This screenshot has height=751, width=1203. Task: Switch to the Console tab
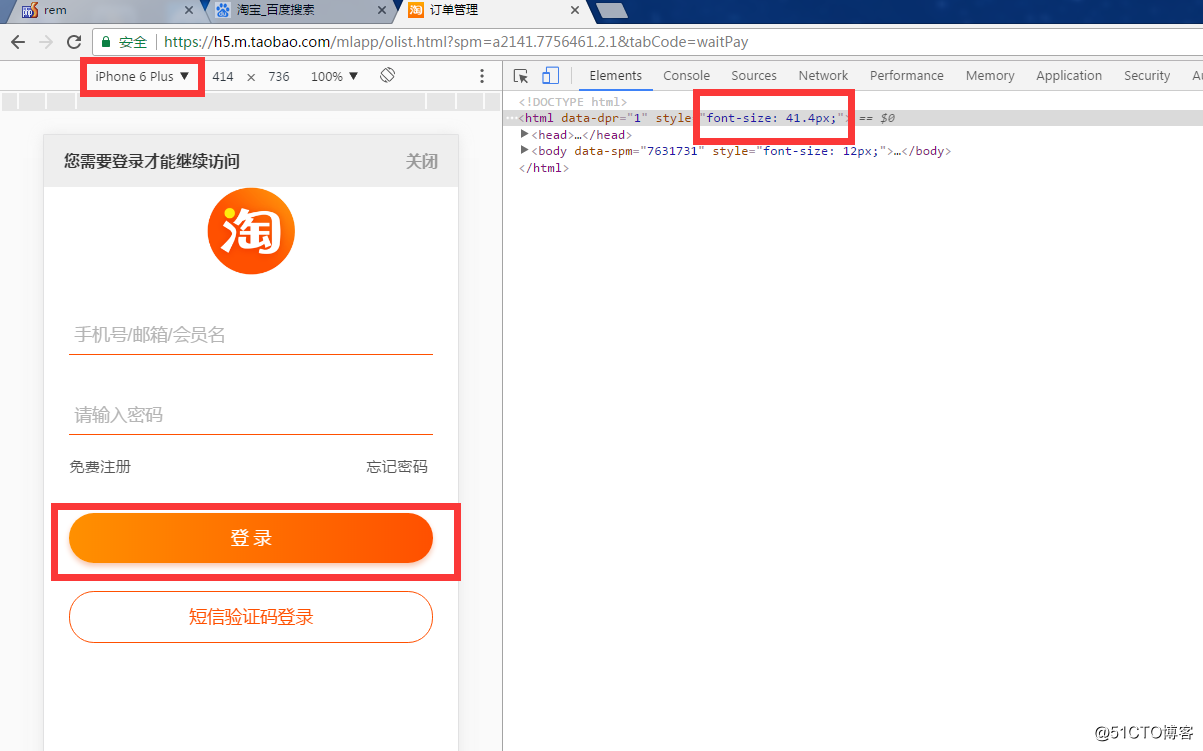pos(687,76)
